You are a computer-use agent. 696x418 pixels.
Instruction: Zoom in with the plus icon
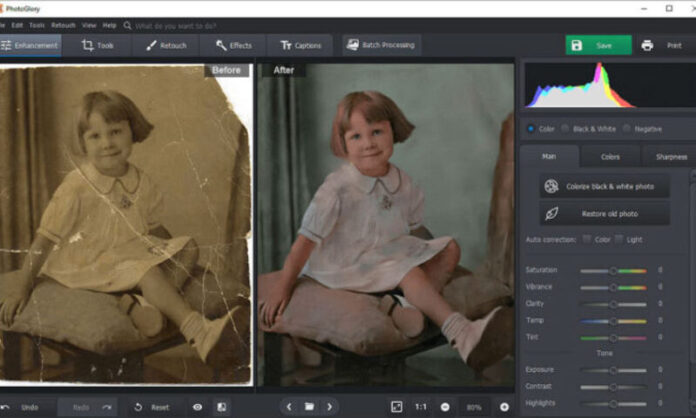504,407
